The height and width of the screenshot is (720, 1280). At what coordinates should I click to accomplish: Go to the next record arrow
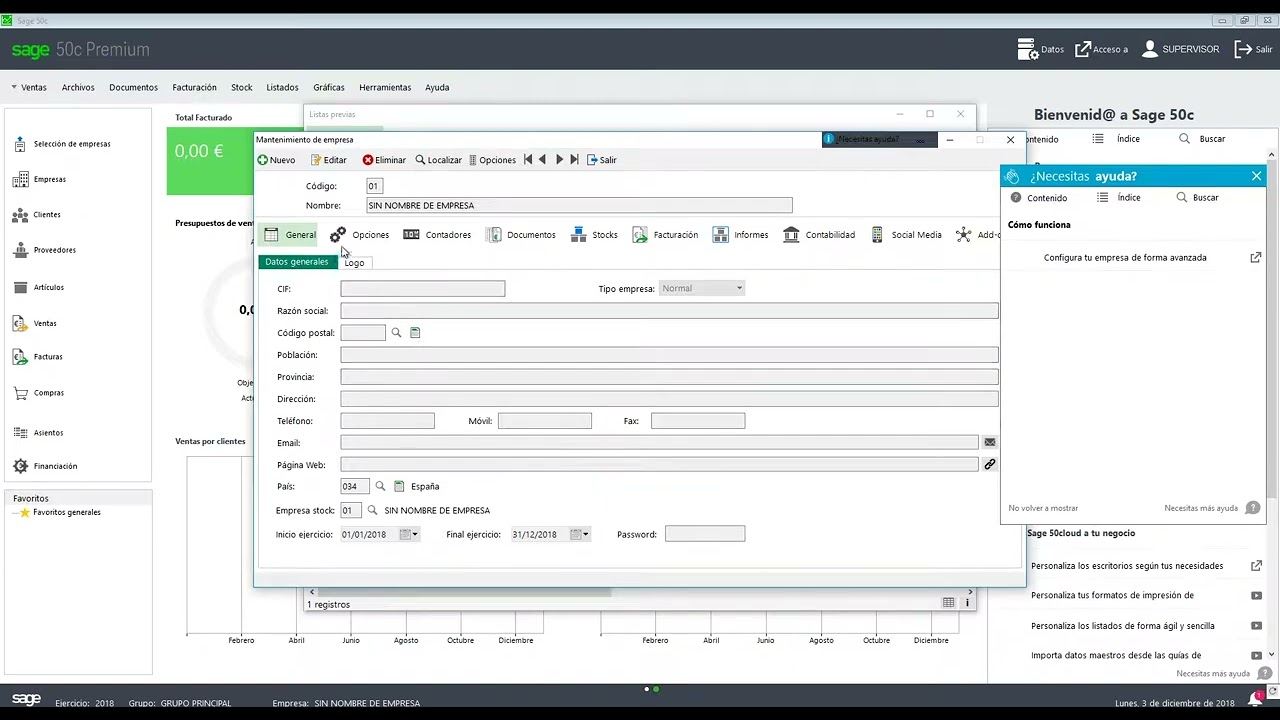[559, 160]
